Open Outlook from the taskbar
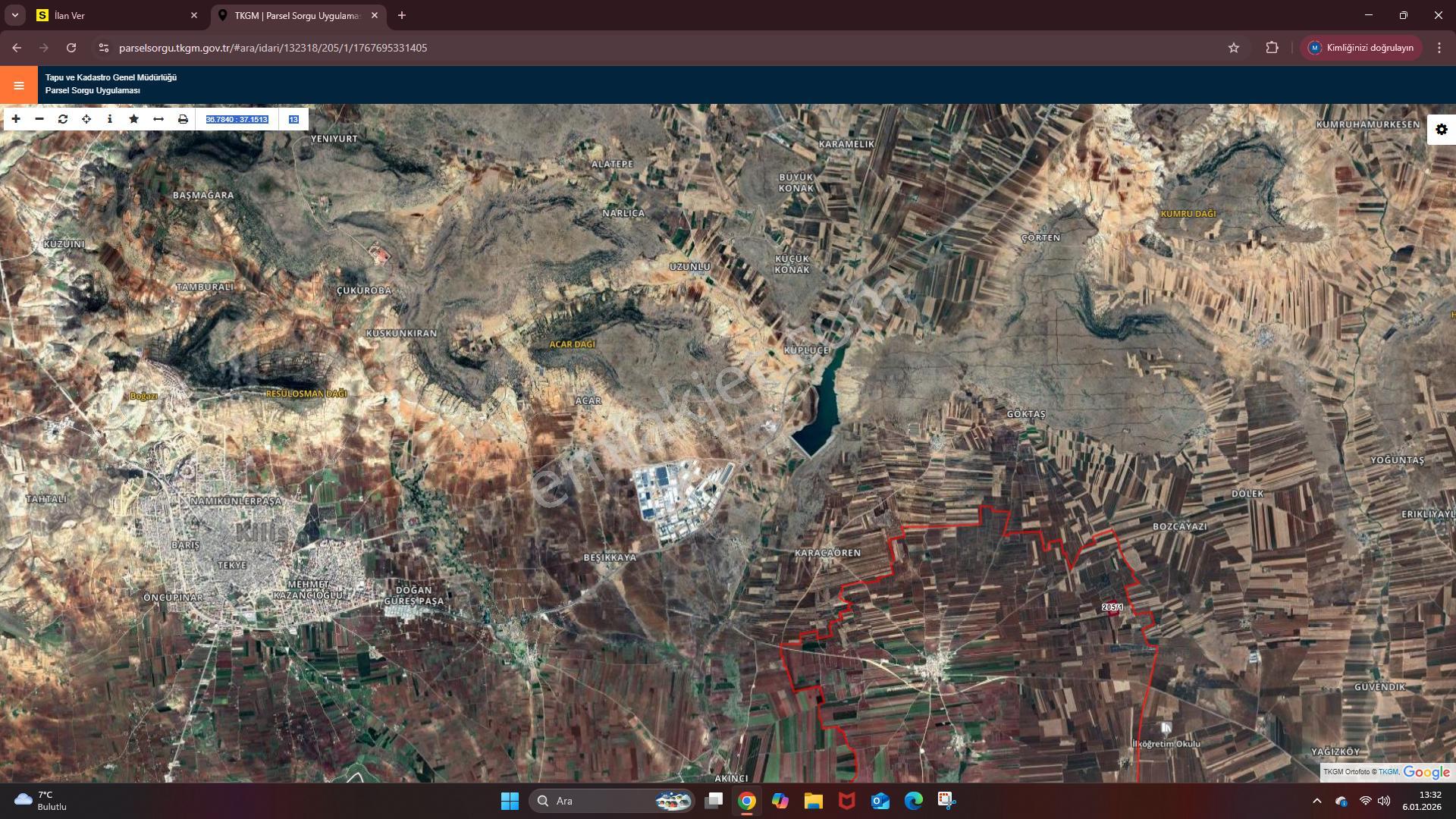 coord(880,801)
